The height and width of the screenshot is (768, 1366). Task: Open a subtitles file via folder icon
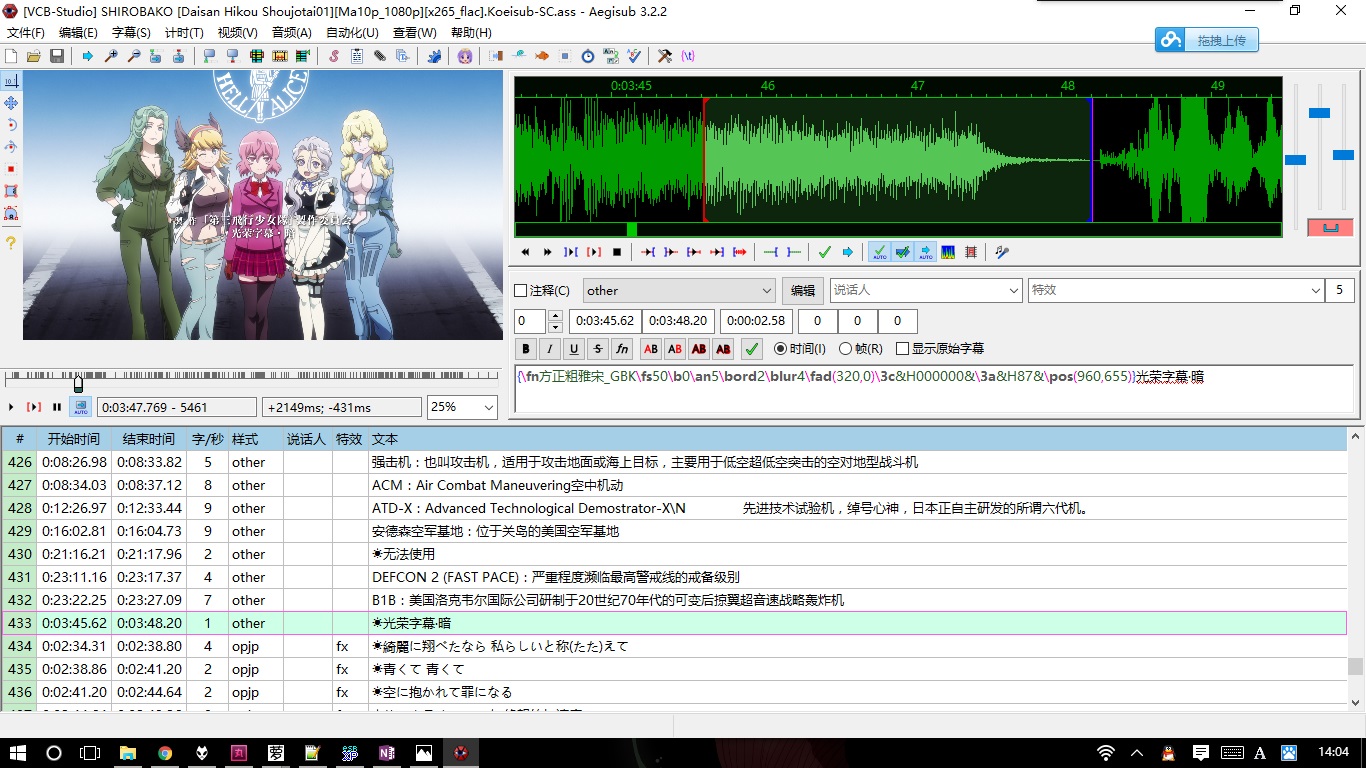point(34,56)
